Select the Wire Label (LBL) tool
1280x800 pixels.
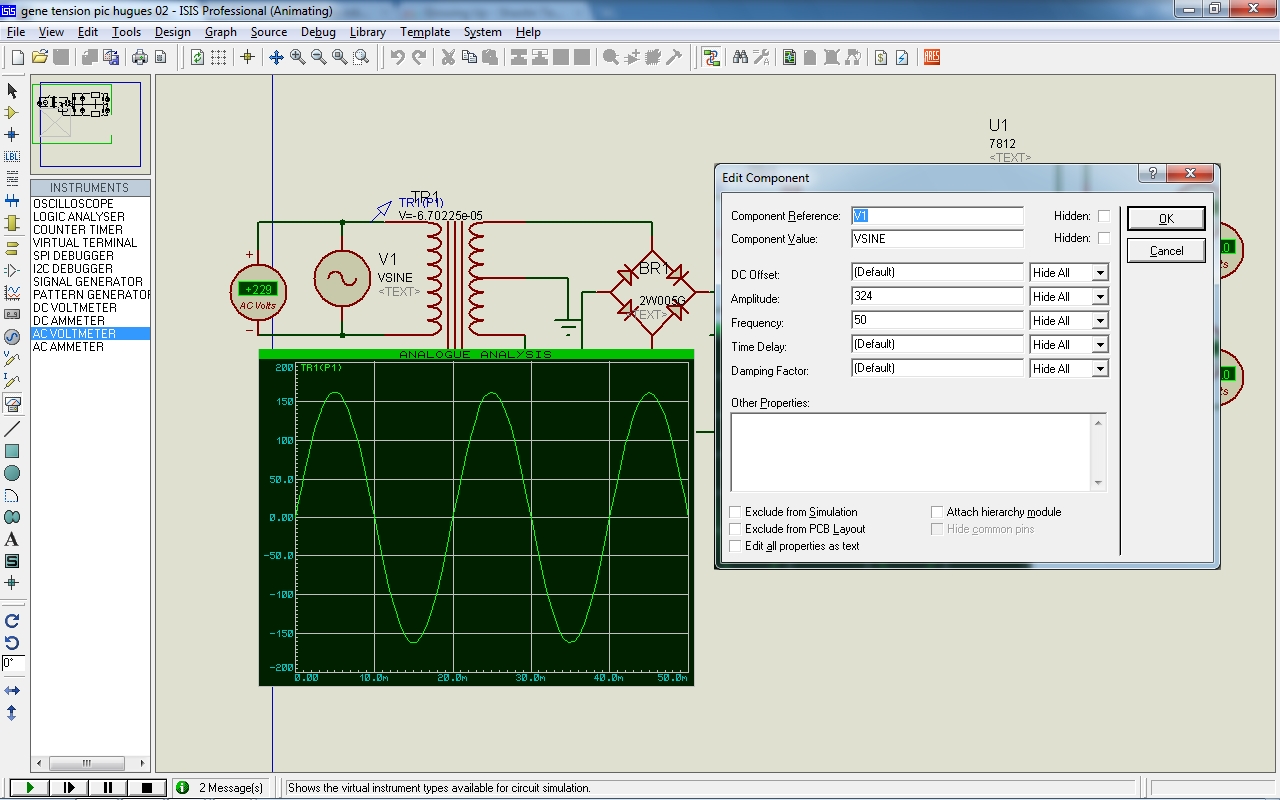pos(12,156)
